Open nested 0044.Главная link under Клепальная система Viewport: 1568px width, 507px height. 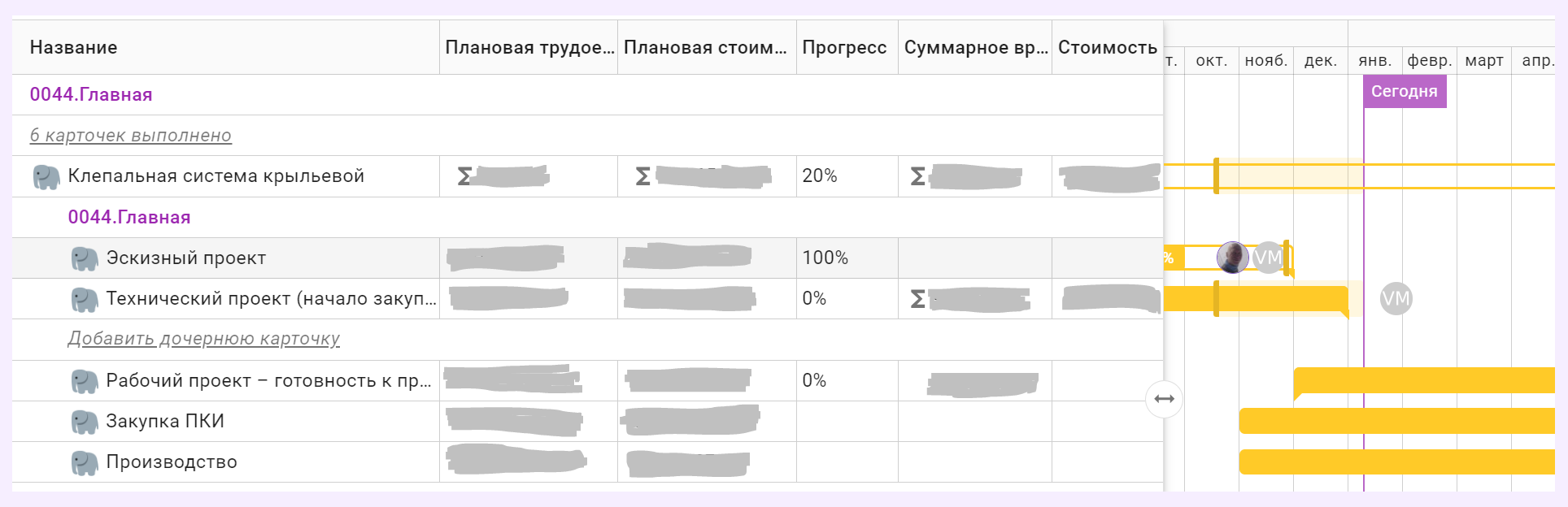coord(129,218)
